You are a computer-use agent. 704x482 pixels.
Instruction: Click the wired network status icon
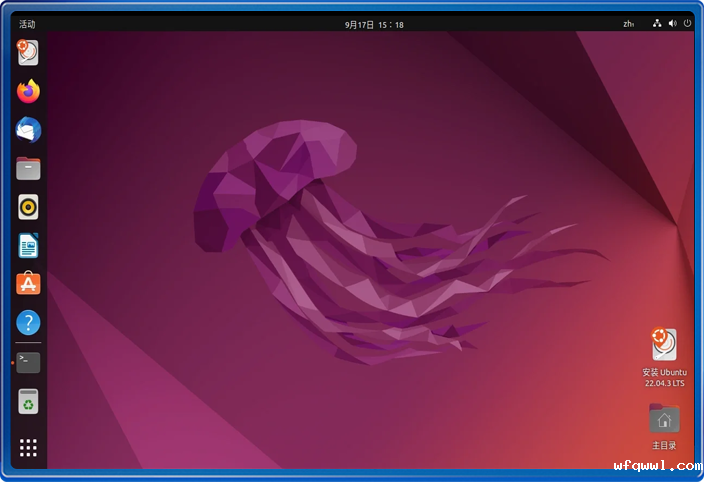[657, 24]
